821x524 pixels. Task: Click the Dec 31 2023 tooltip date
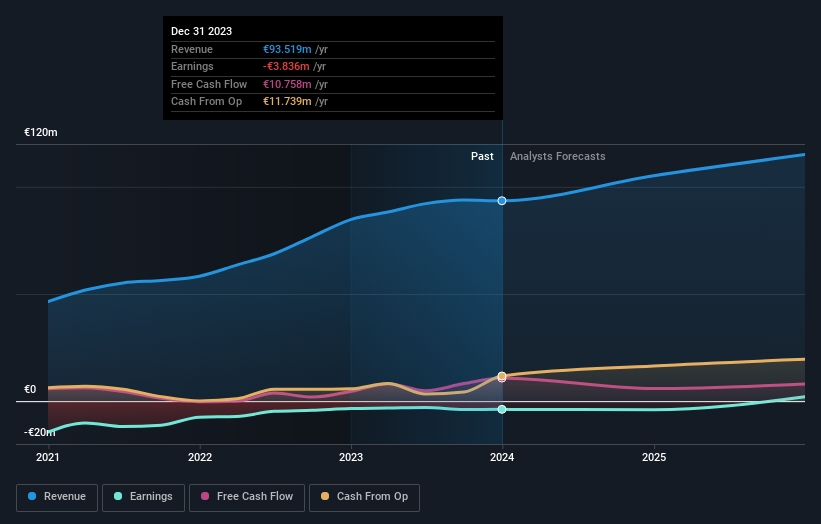(202, 31)
